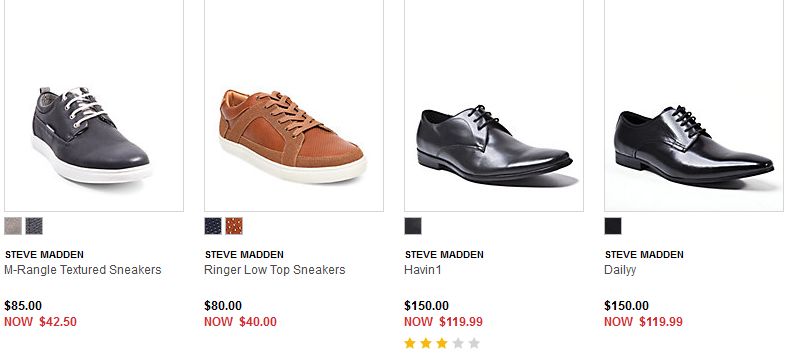
Task: Pick the cognac brown swatch for Ringer sneakers
Action: [234, 226]
